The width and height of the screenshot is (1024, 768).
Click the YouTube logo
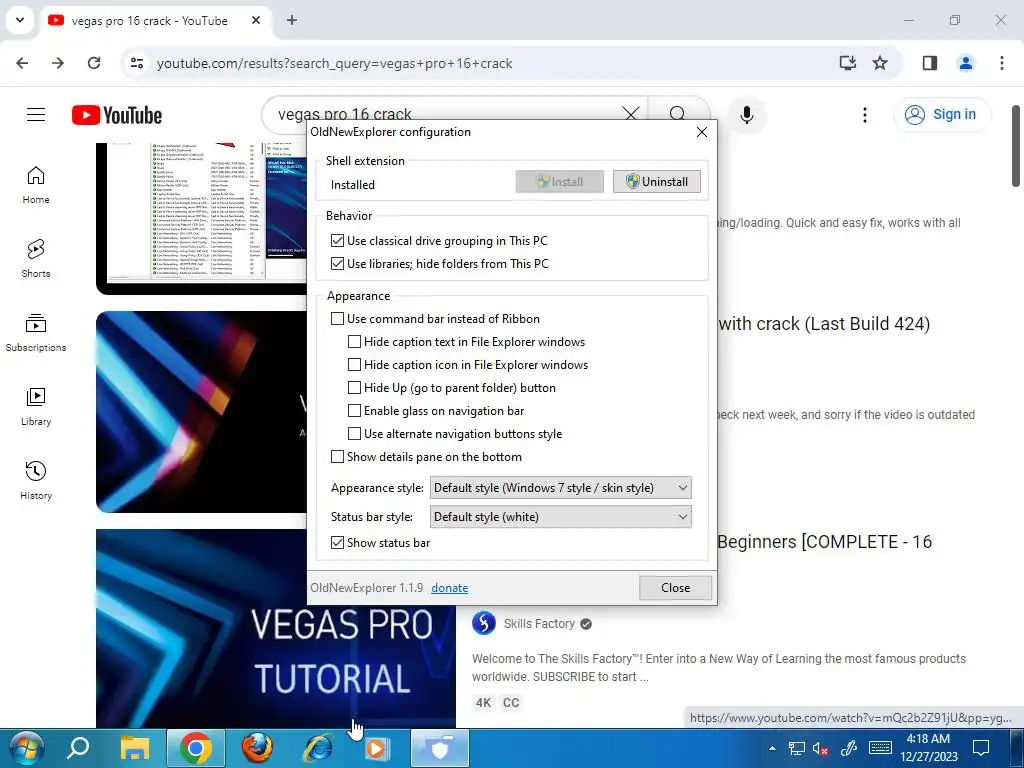coord(117,115)
